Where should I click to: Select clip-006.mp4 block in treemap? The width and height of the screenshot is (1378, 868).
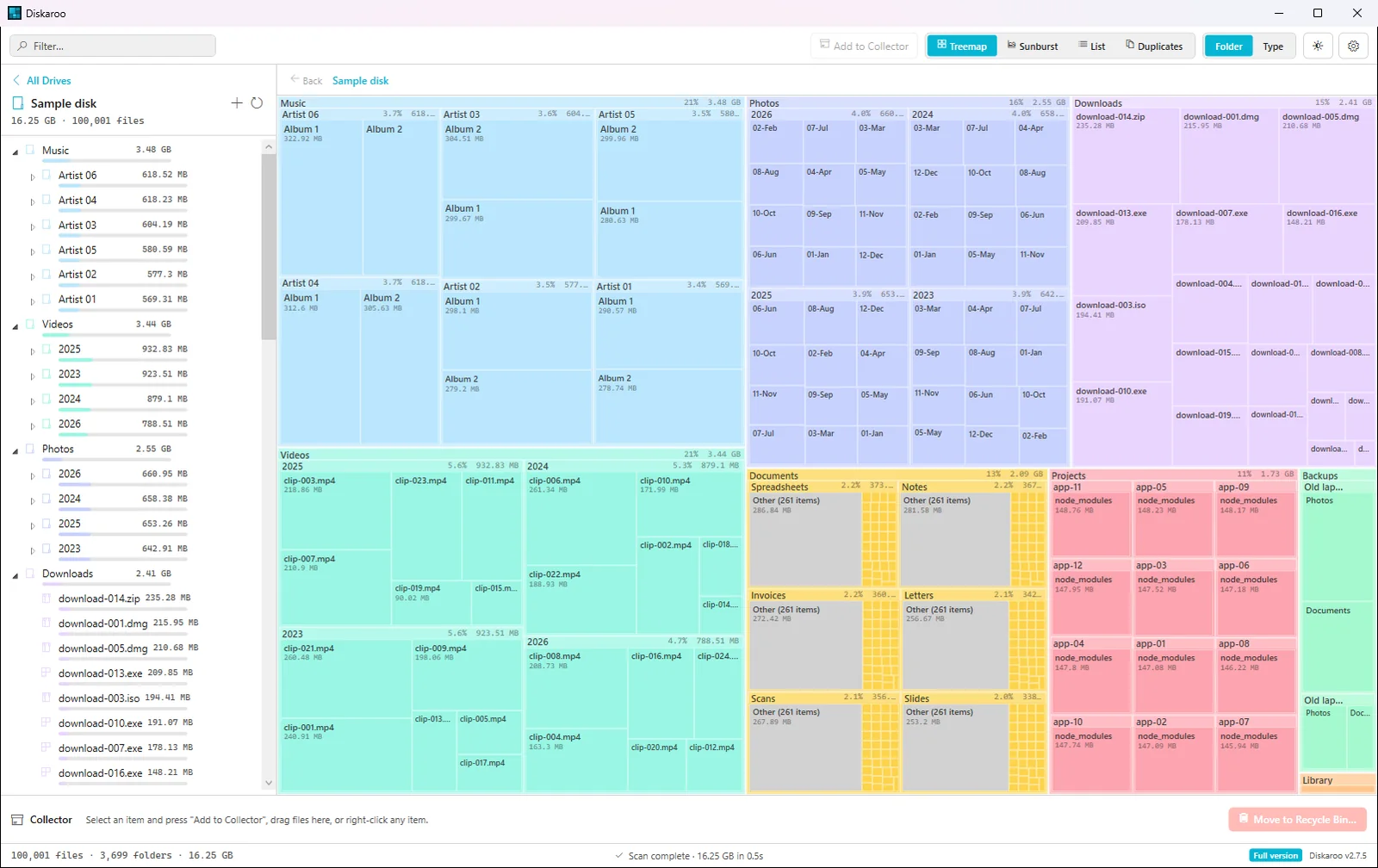pos(580,518)
